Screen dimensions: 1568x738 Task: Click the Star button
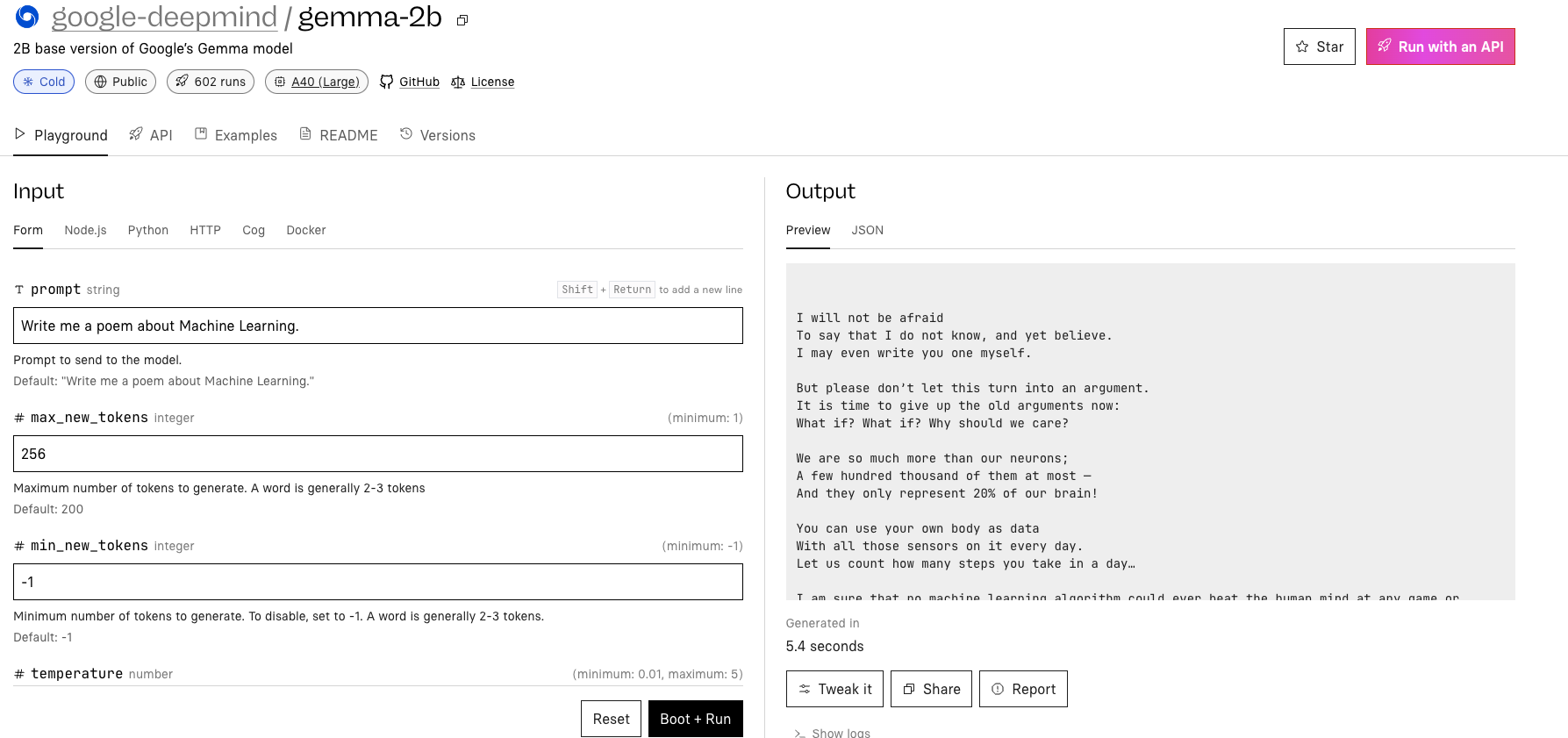point(1319,47)
